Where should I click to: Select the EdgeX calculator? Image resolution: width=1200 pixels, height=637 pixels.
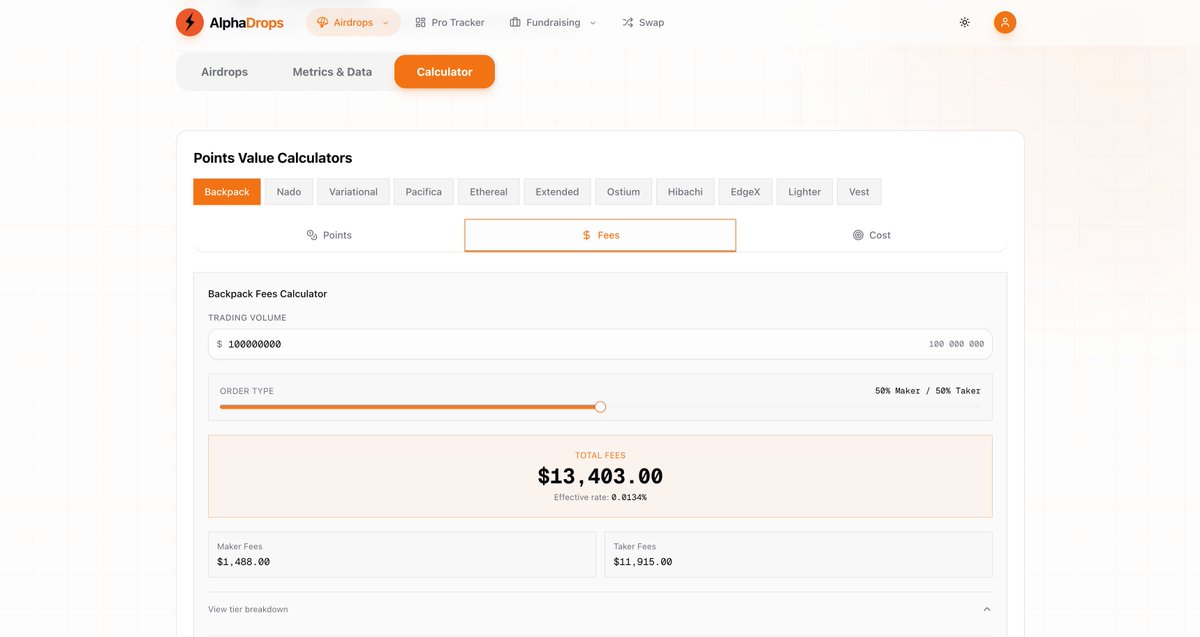[x=746, y=192]
